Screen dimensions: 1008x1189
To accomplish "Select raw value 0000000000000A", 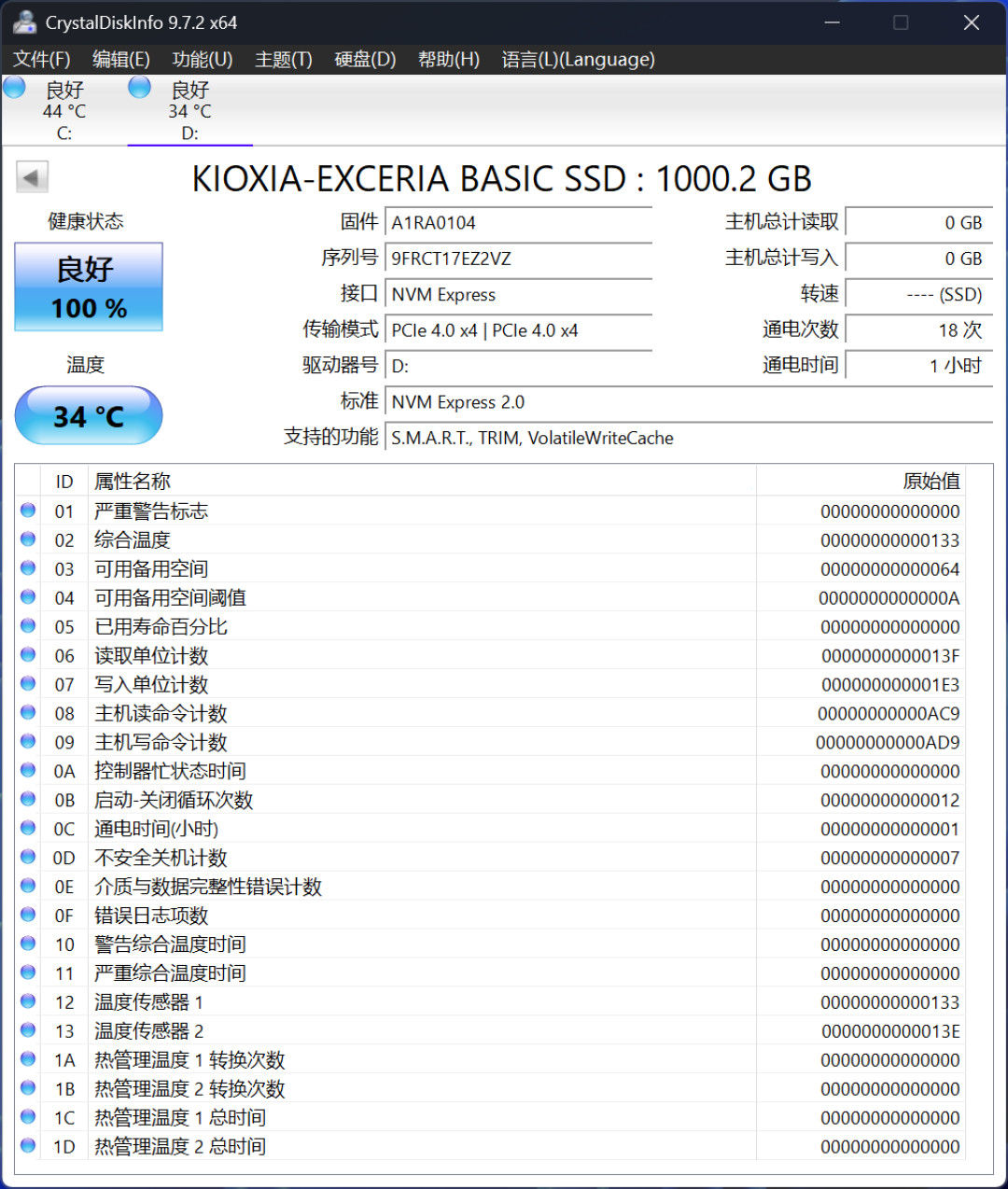I will click(889, 598).
